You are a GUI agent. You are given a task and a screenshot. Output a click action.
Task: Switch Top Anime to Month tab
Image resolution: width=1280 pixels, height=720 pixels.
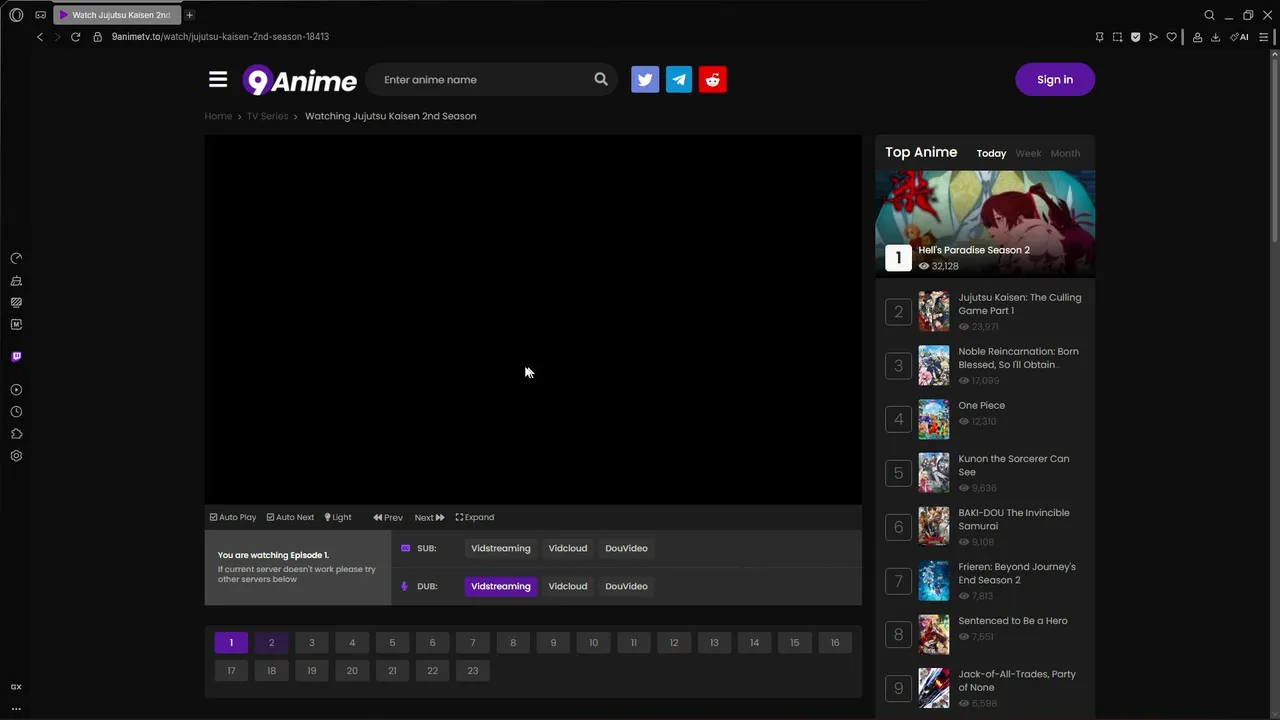tap(1065, 153)
